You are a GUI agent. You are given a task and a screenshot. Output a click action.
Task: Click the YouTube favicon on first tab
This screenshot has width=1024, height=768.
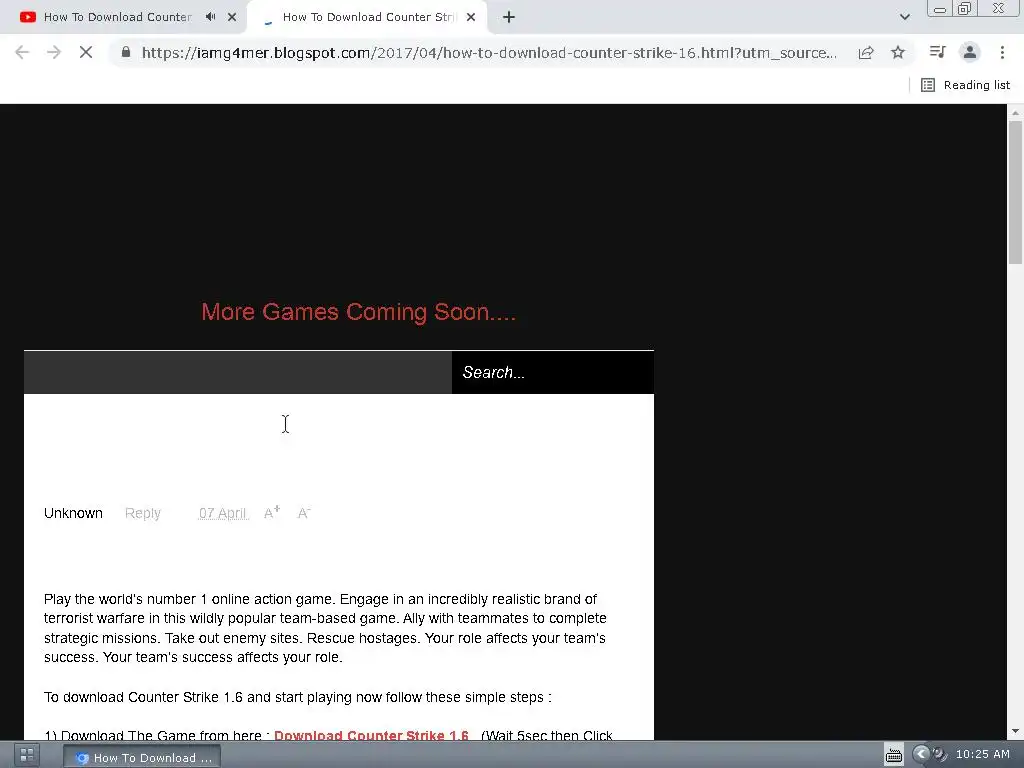point(27,17)
